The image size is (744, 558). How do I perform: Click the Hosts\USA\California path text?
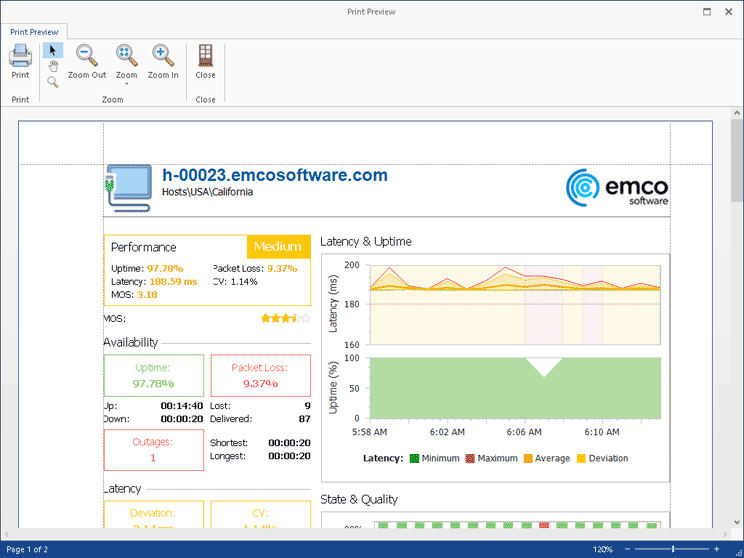tap(207, 192)
